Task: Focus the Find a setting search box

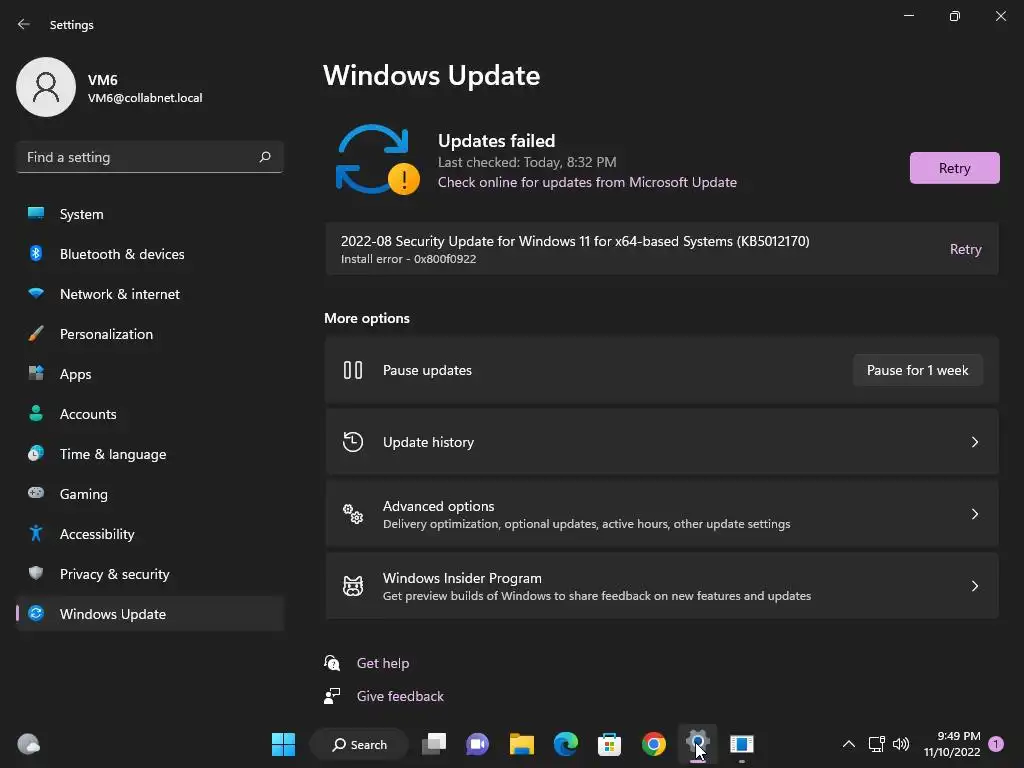Action: tap(150, 157)
